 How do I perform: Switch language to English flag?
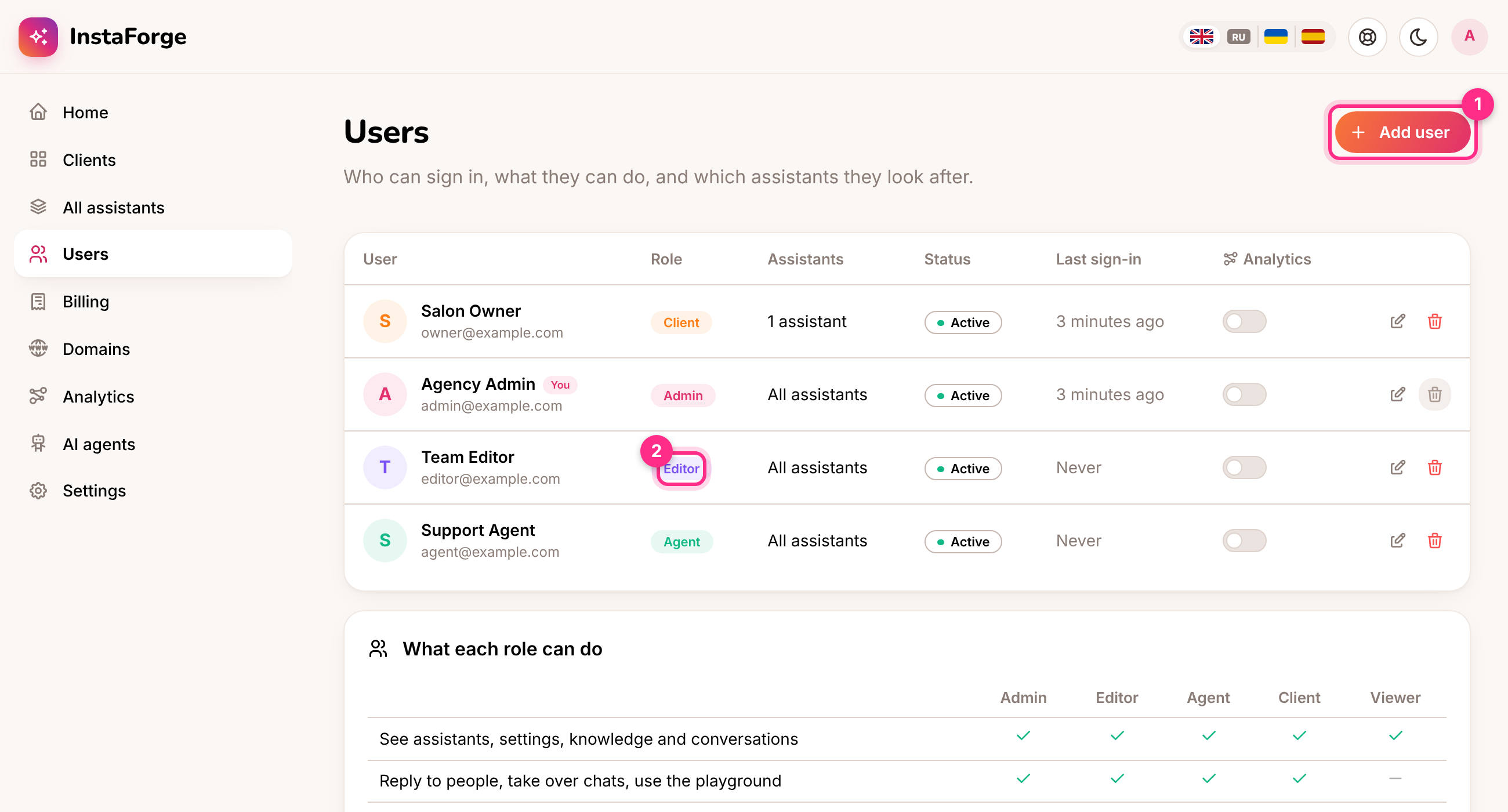pyautogui.click(x=1201, y=37)
